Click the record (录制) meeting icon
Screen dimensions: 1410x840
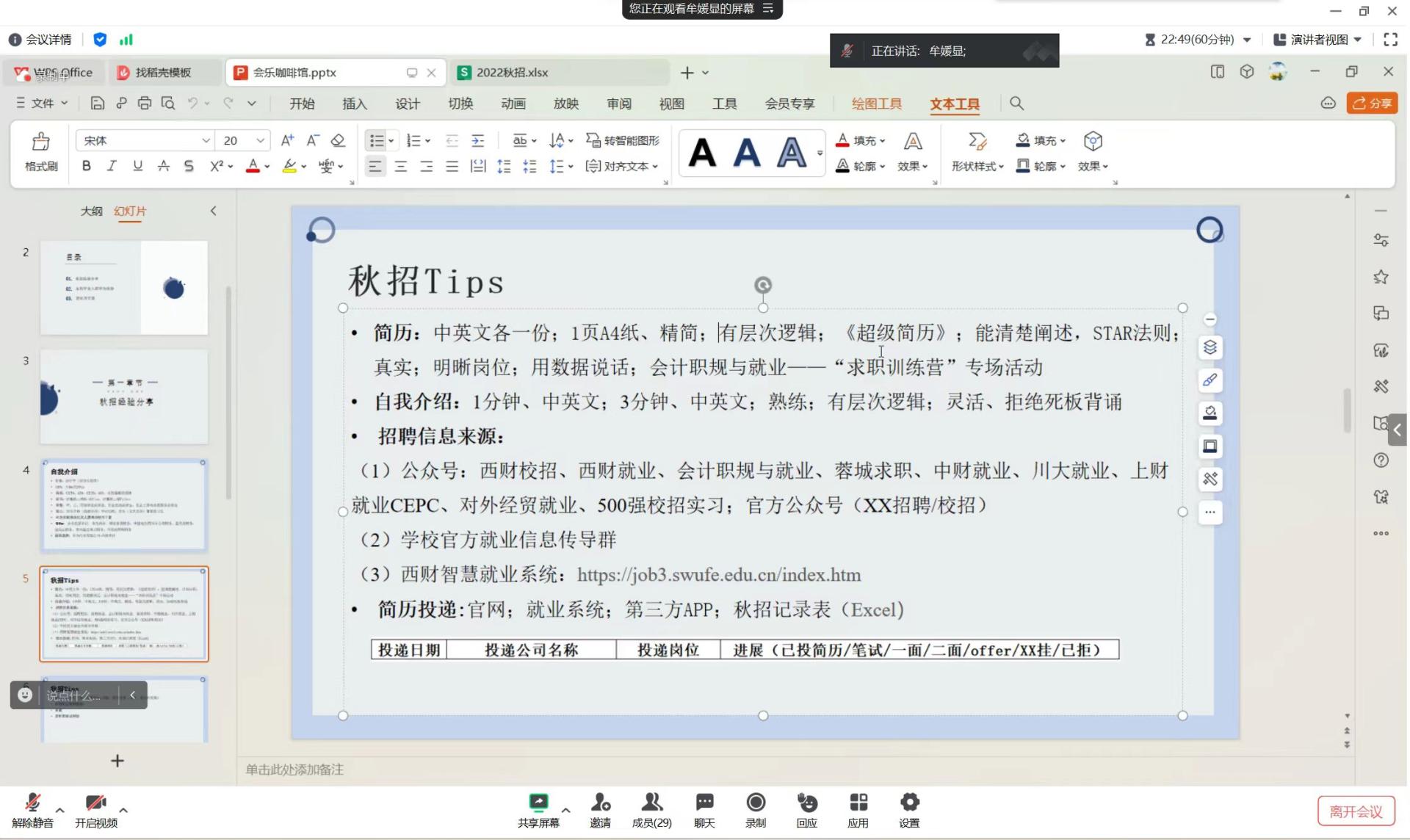(755, 803)
